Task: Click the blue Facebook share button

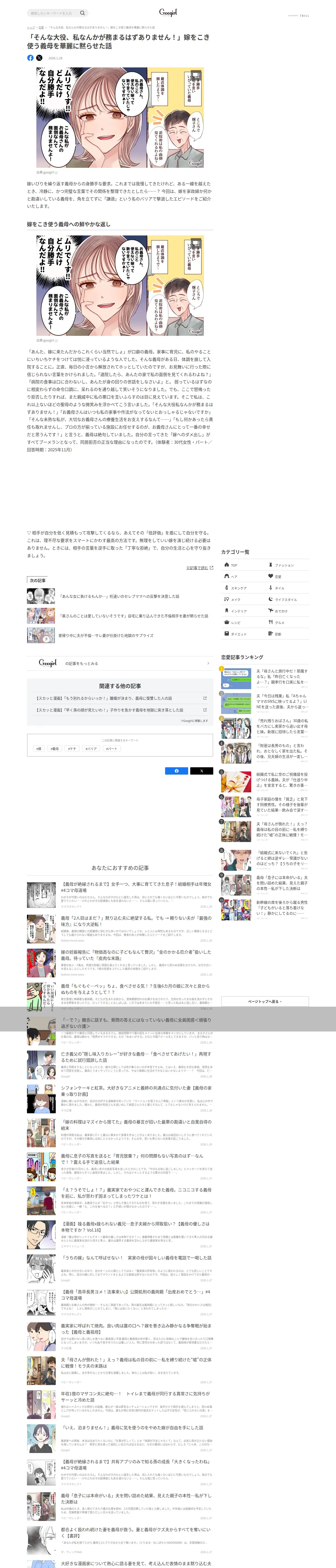Action: pos(177,771)
